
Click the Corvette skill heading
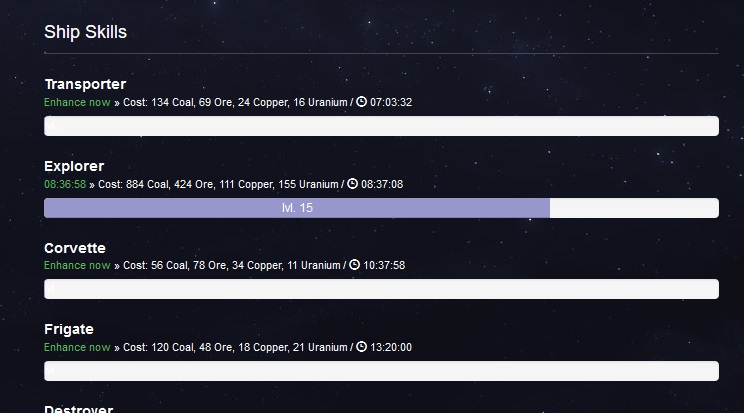coord(75,248)
